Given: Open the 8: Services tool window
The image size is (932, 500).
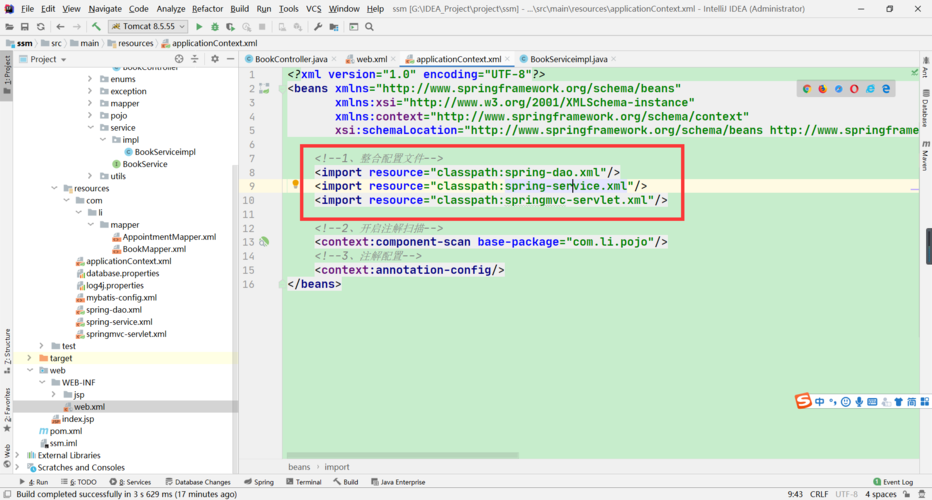Looking at the screenshot, I should 130,482.
